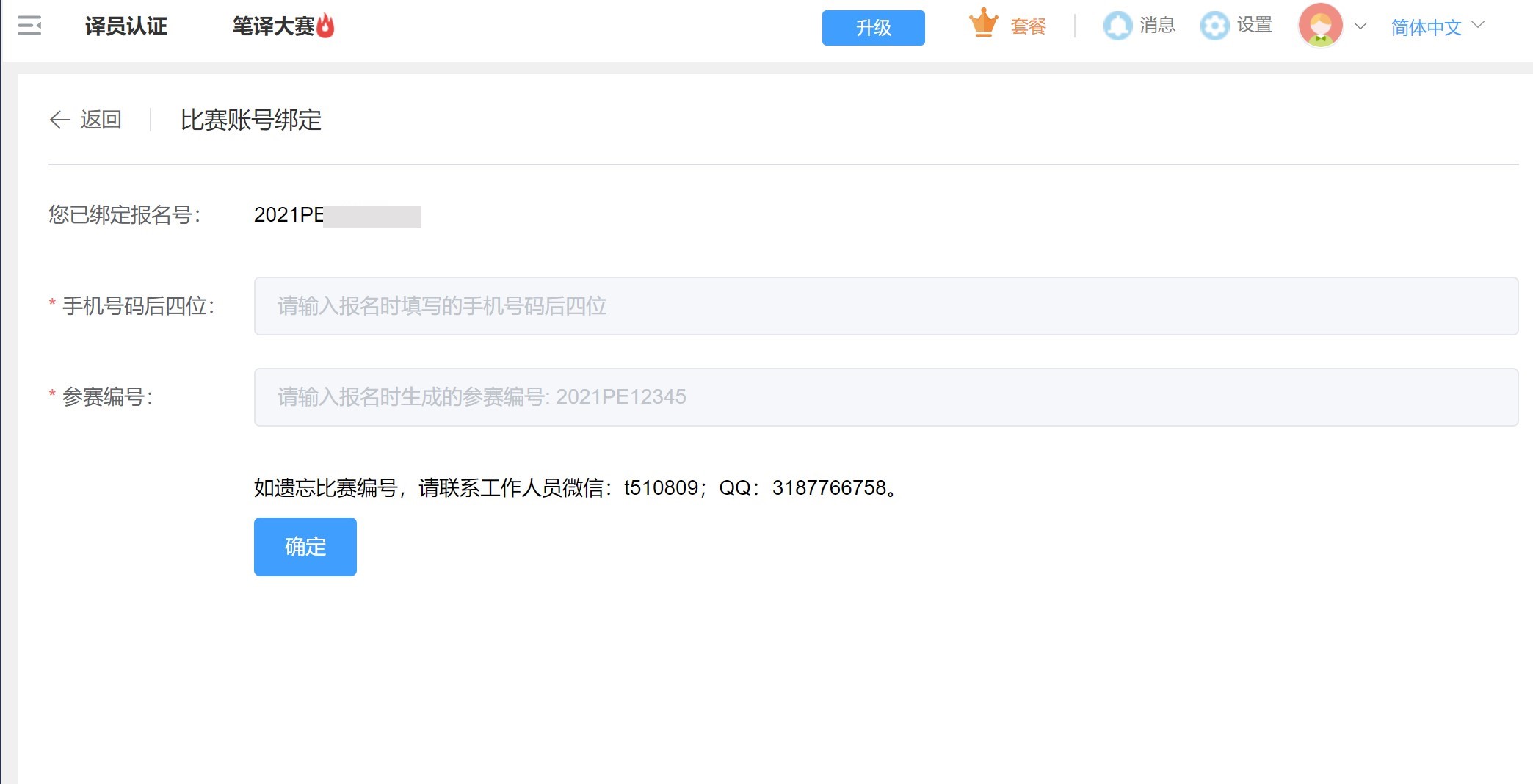Screen dimensions: 1533x784
Task: Expand the chevron next to user avatar
Action: tap(1360, 26)
